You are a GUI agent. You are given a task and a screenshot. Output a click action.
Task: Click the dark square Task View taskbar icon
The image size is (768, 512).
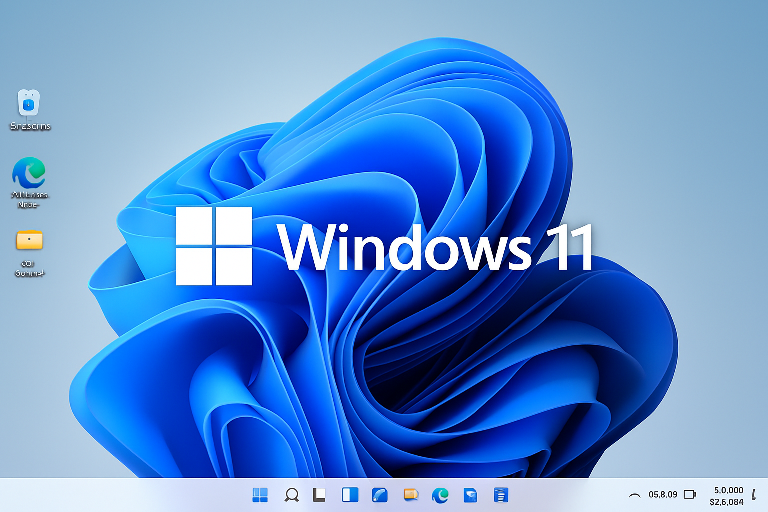319,495
